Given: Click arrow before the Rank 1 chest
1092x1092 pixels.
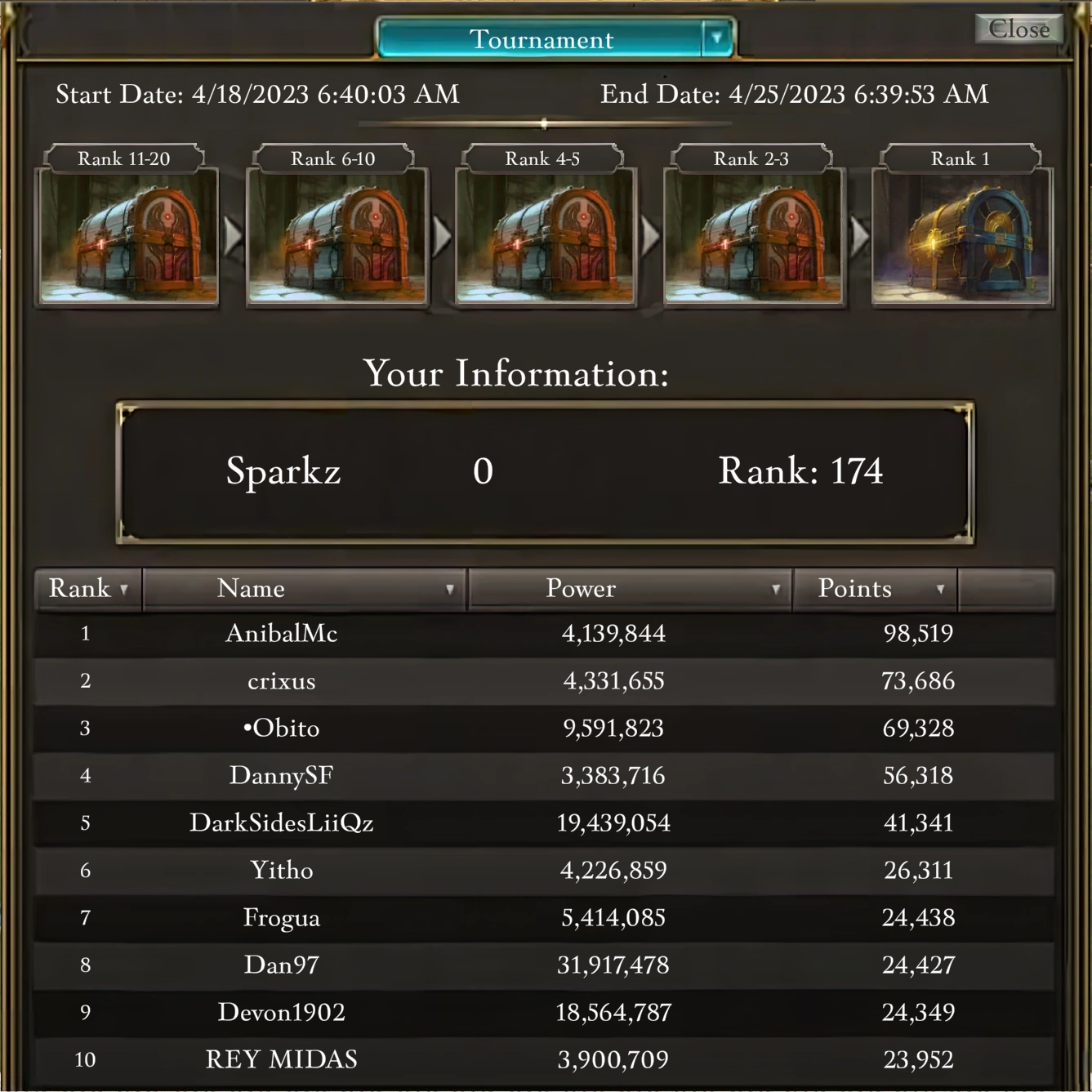Looking at the screenshot, I should click(x=859, y=236).
